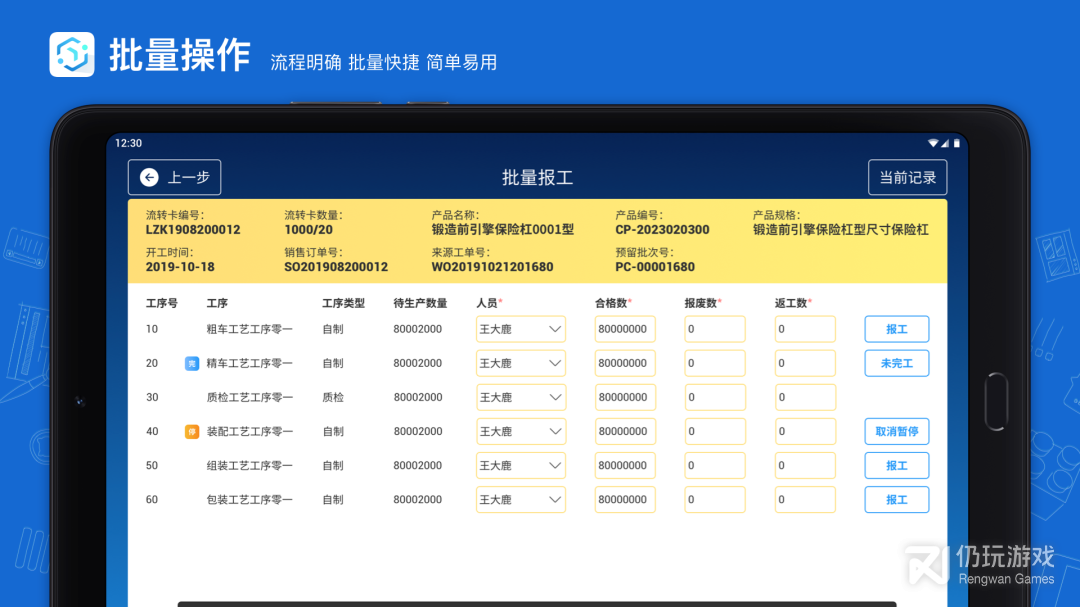Click the Rengwan Games watermark logo
This screenshot has width=1080, height=607.
point(924,565)
